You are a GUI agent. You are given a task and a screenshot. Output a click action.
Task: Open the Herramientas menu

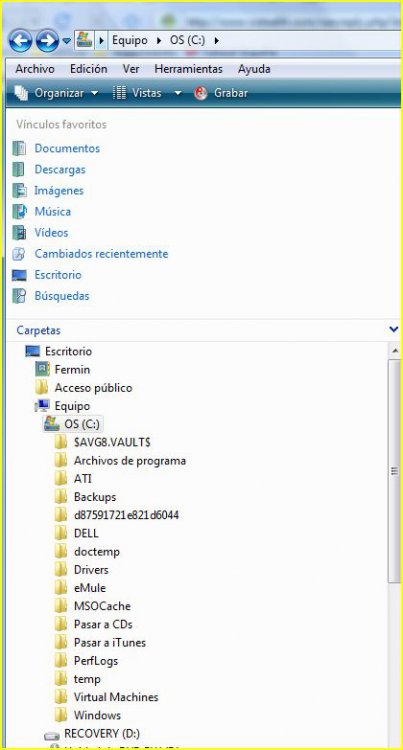(x=188, y=69)
